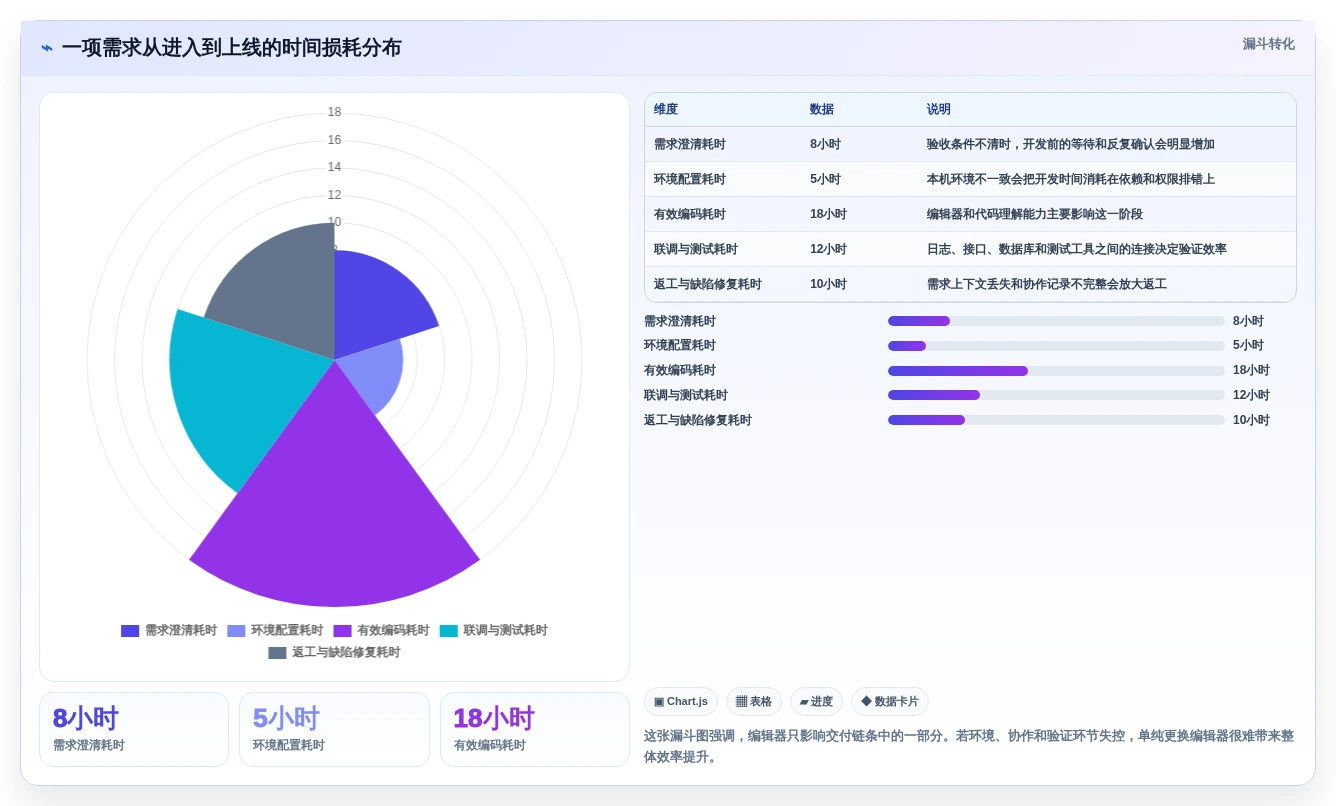1336x806 pixels.
Task: Click description starting 本机环境不一致
Action: pos(1071,180)
